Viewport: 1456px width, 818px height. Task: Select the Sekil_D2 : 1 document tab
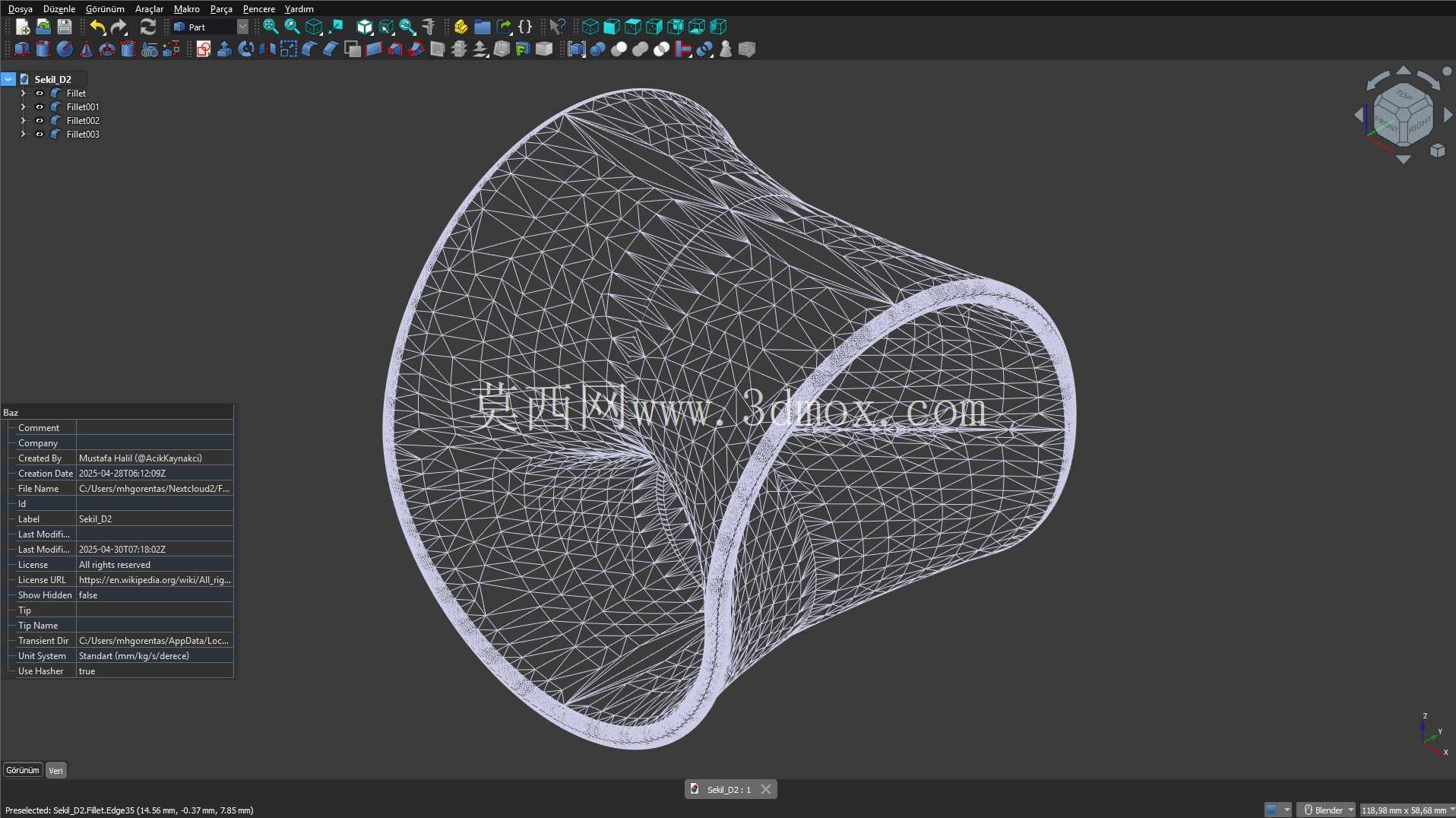click(729, 790)
